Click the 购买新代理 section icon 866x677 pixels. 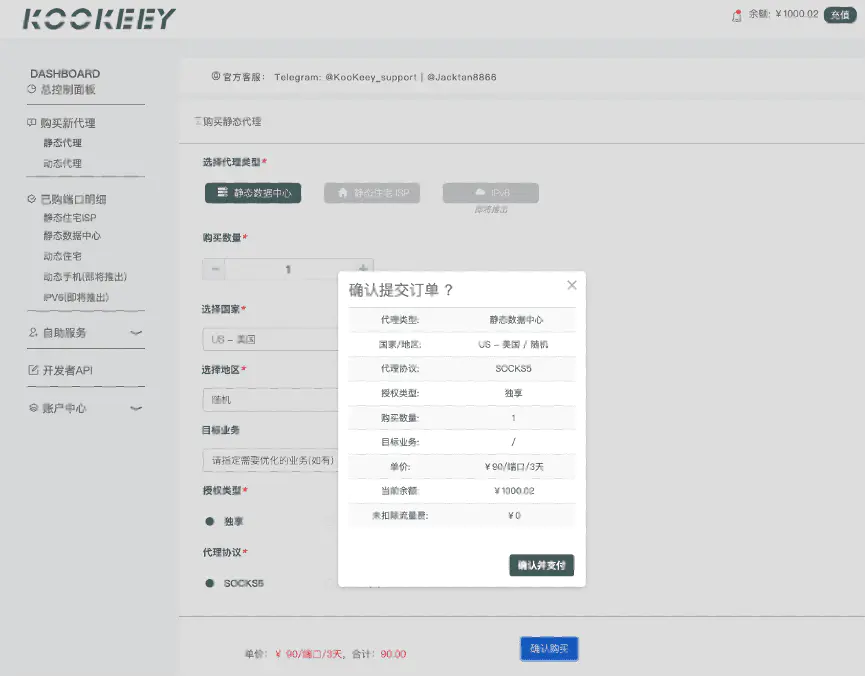pyautogui.click(x=32, y=123)
